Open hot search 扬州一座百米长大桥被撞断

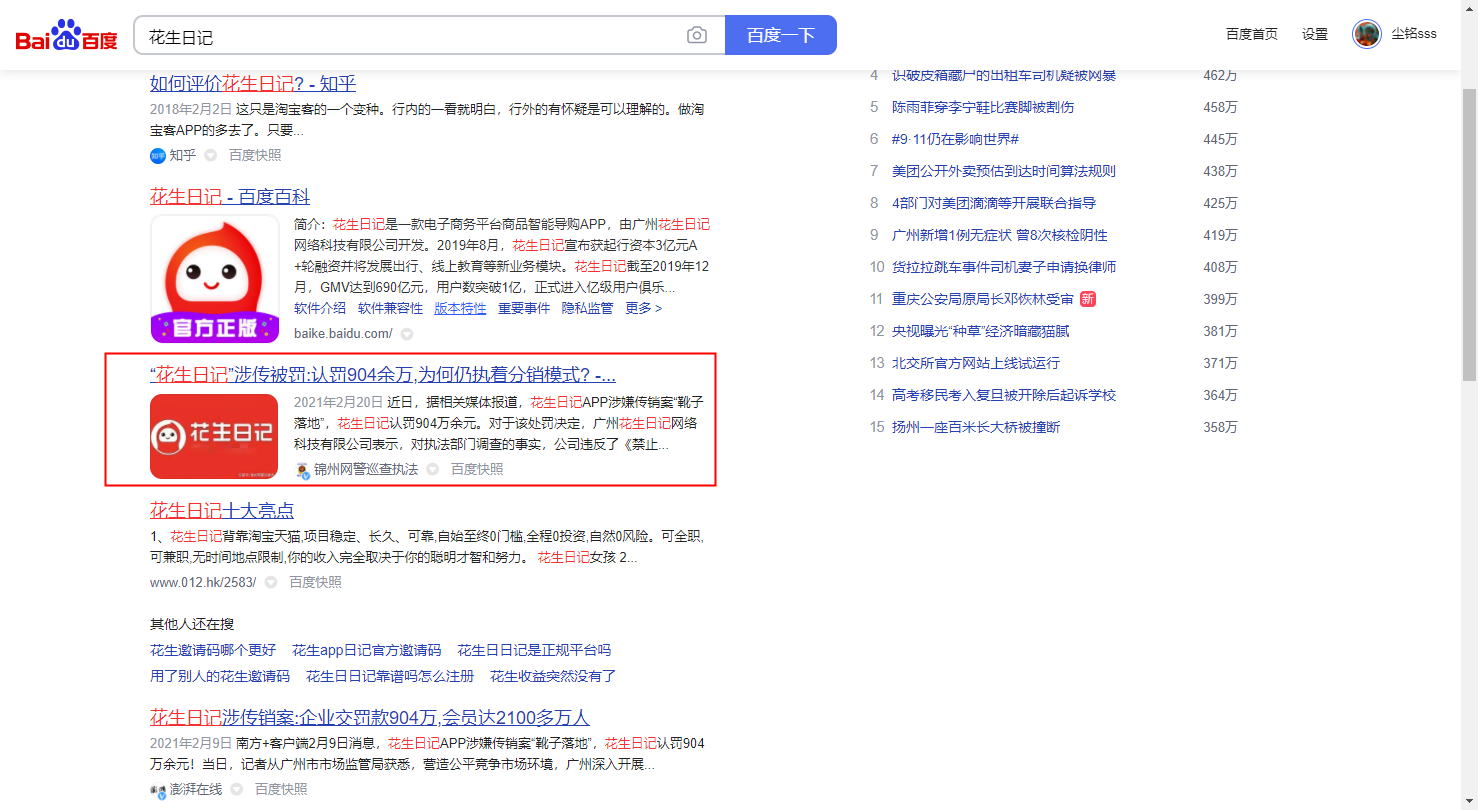click(x=976, y=427)
